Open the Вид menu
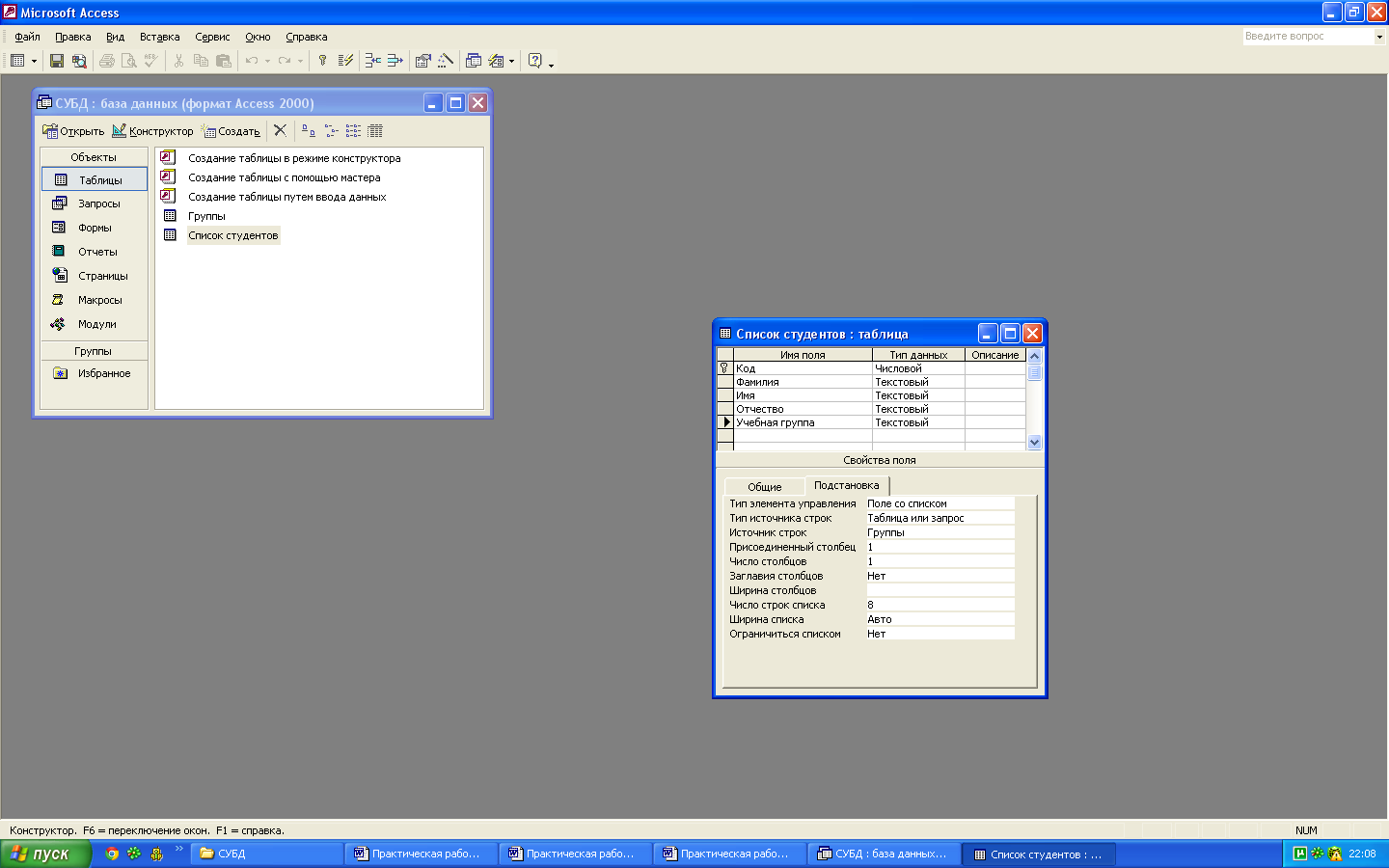Screen dimensions: 1389x868 point(115,37)
